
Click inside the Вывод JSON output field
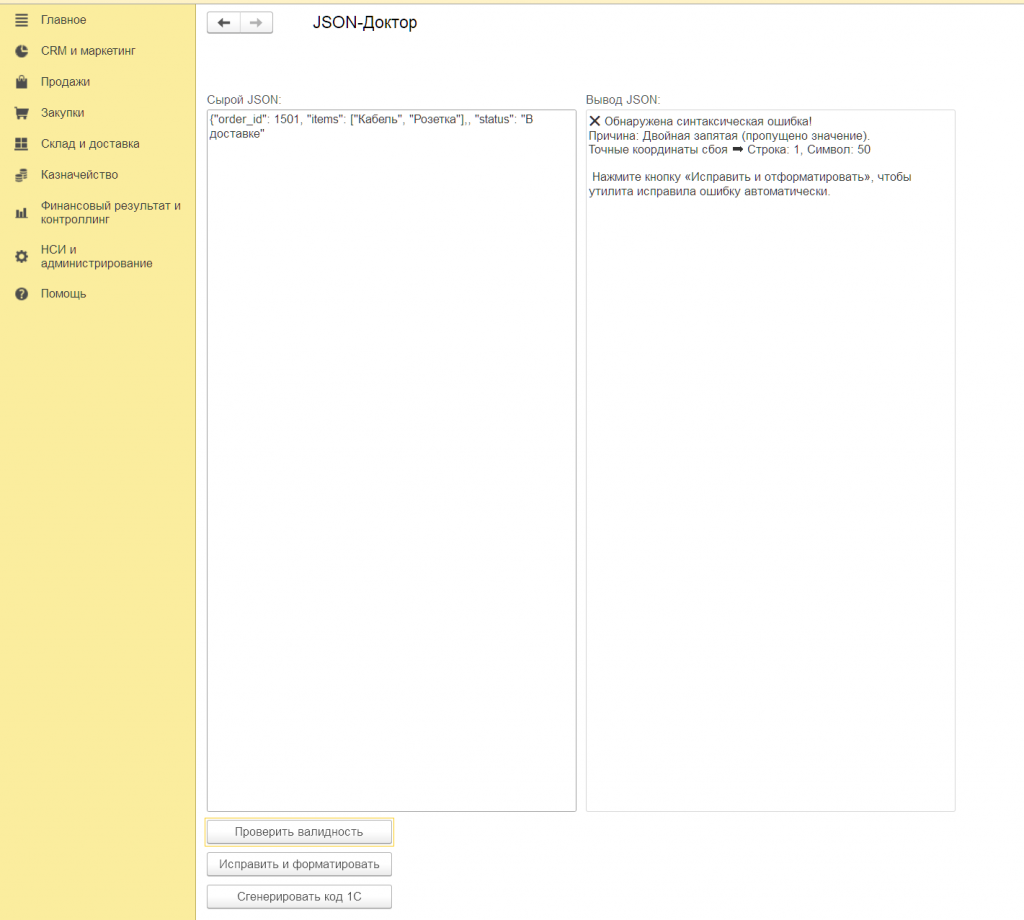click(771, 460)
